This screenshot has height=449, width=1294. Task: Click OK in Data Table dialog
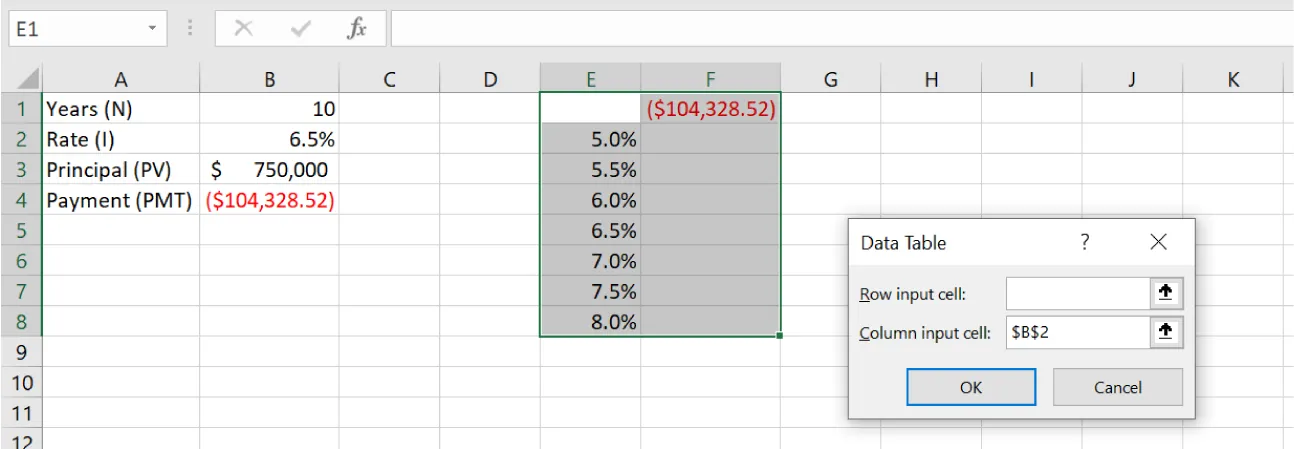(x=970, y=387)
